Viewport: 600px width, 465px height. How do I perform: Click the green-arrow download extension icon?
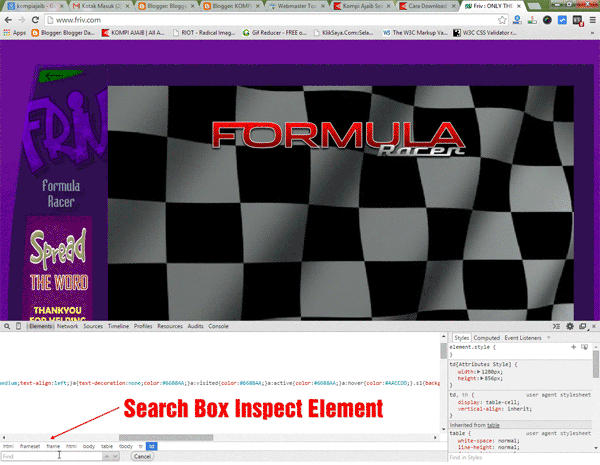tap(532, 20)
